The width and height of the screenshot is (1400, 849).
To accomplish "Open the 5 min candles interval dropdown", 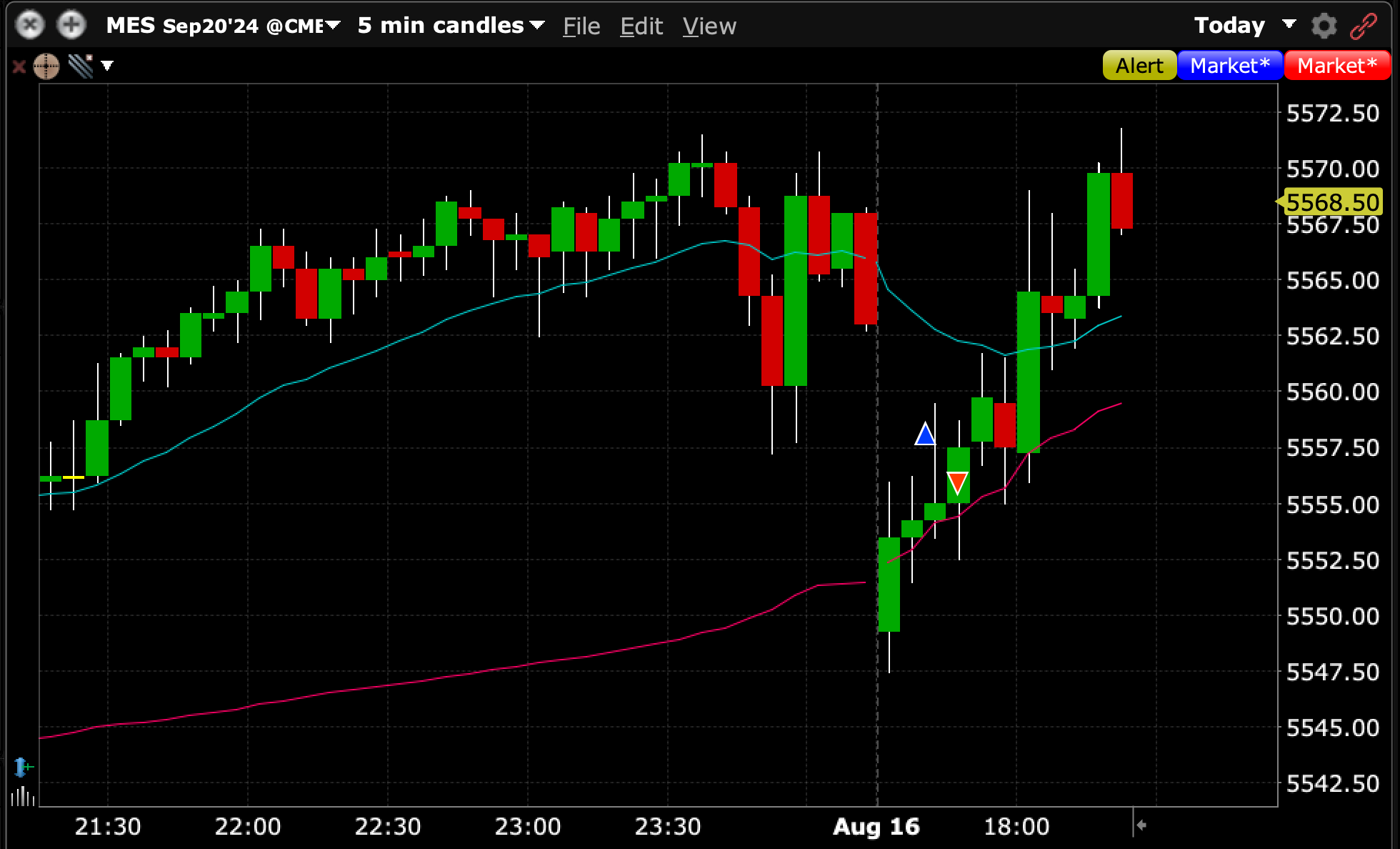I will pos(451,26).
